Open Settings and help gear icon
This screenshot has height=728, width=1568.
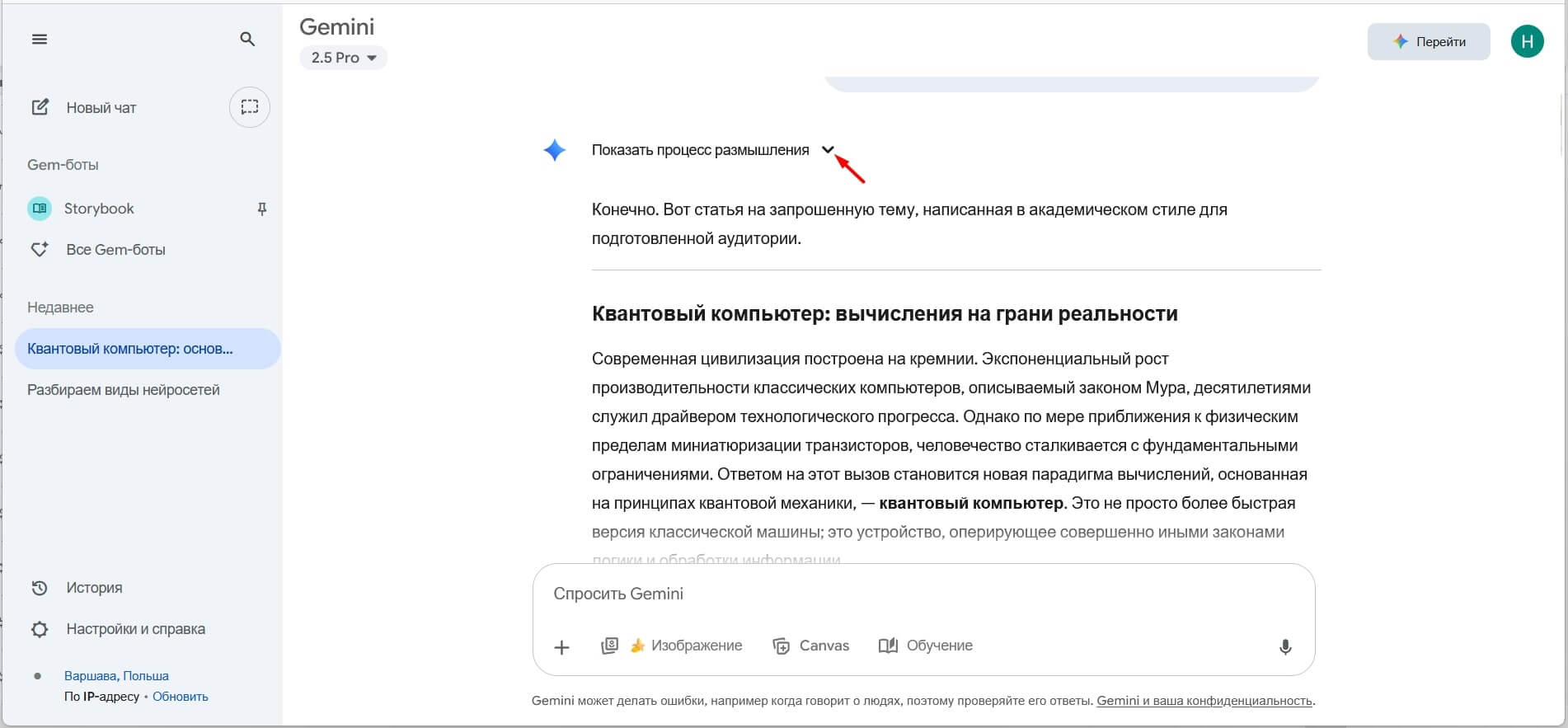point(40,629)
